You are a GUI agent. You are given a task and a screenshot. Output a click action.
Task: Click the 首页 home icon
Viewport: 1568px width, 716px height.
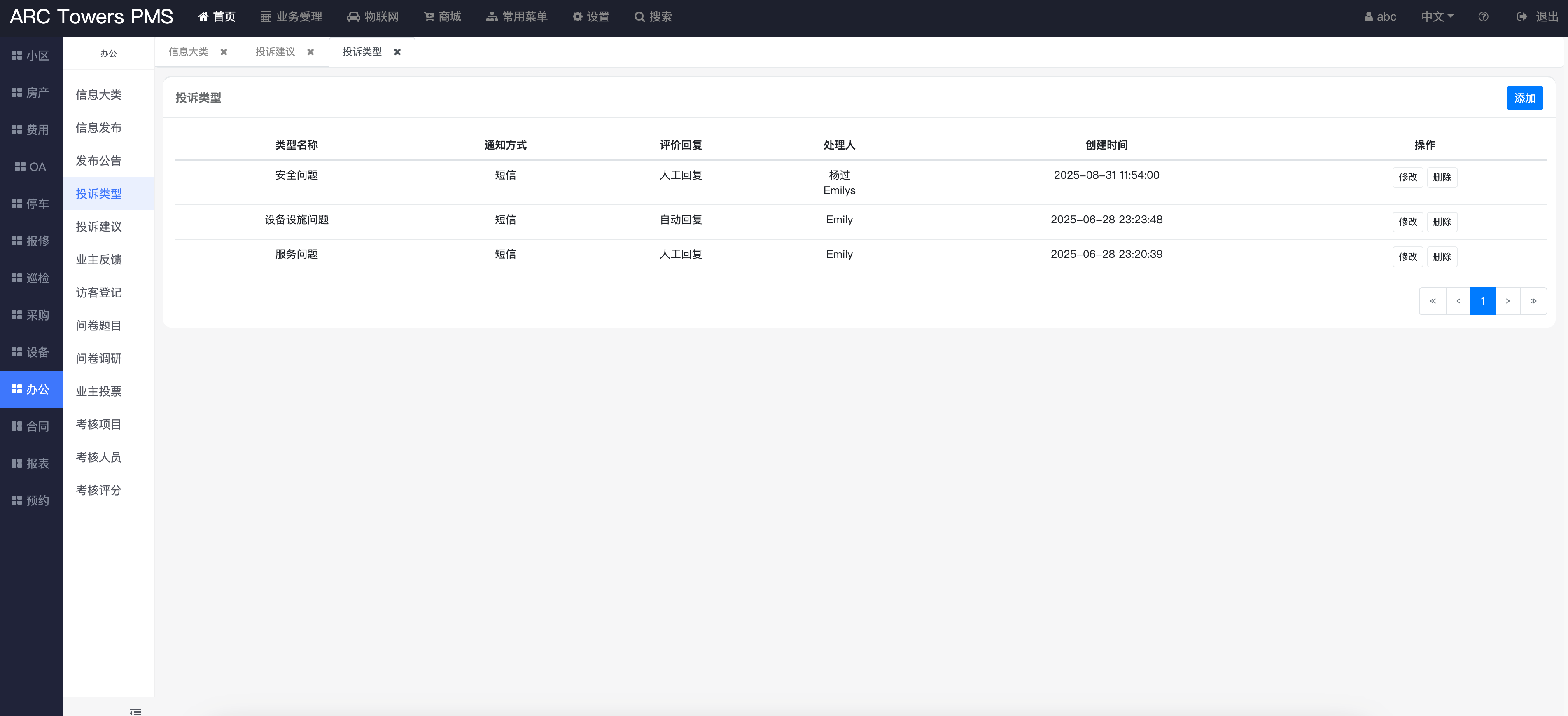click(x=203, y=17)
